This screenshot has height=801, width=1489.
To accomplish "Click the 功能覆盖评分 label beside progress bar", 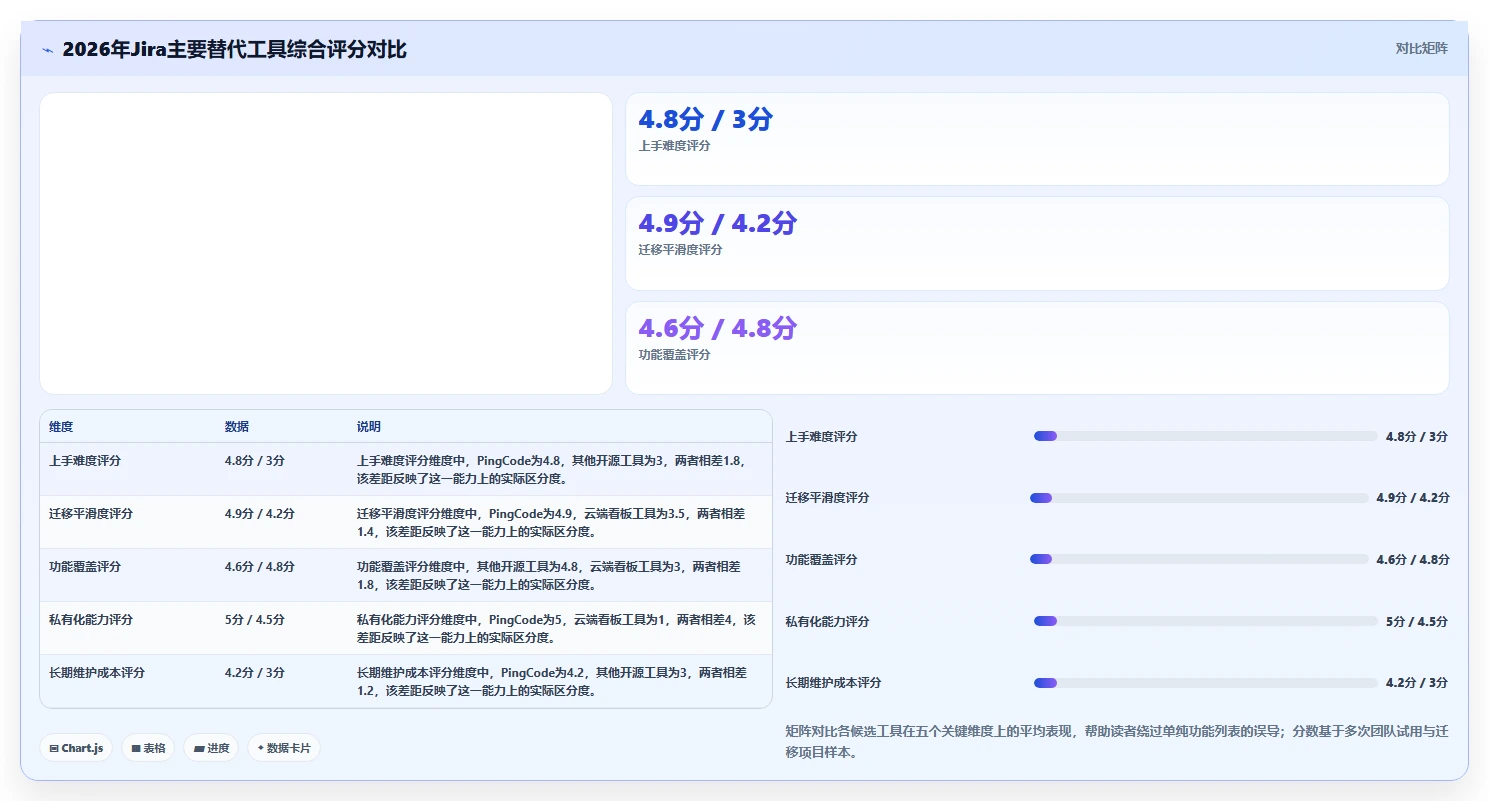I will (822, 560).
